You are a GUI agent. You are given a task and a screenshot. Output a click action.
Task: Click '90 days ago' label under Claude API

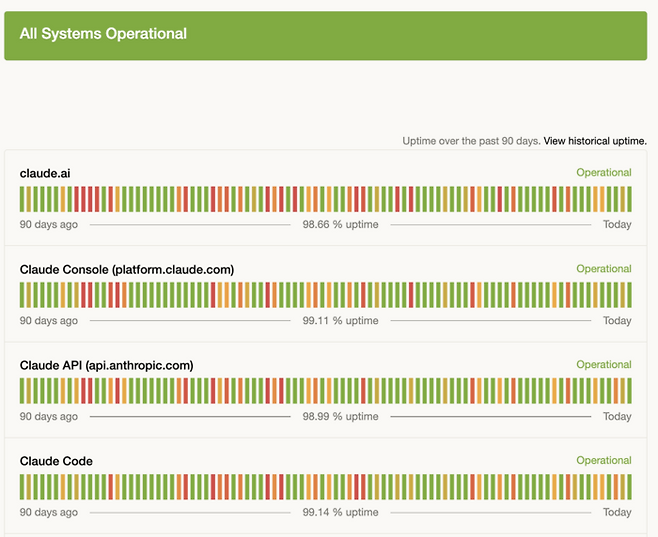(49, 417)
